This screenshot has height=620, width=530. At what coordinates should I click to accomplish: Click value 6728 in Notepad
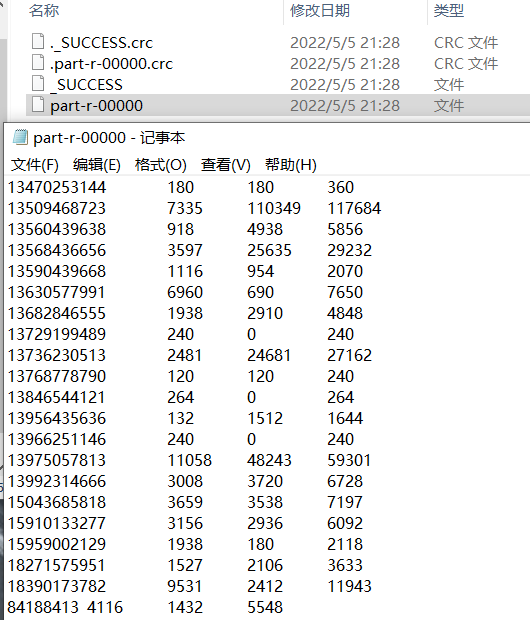[x=345, y=481]
